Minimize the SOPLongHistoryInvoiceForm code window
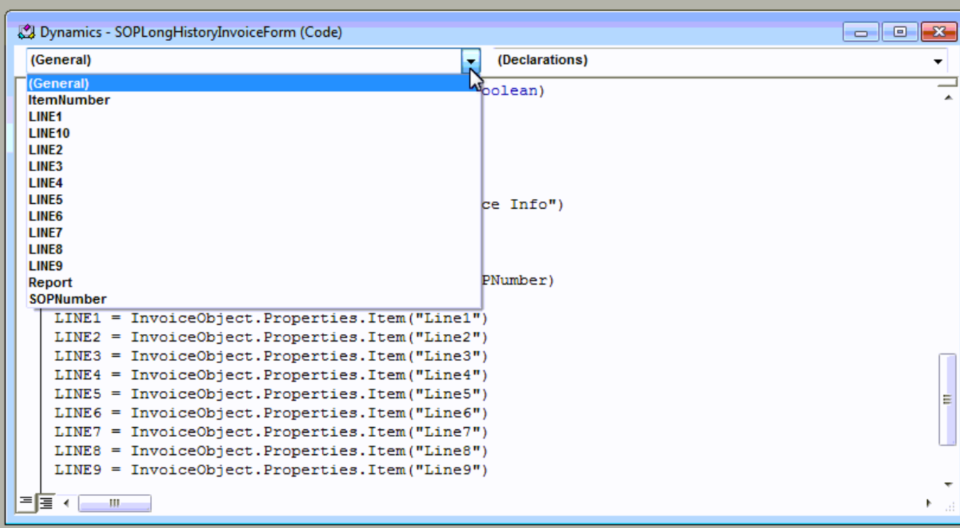Screen dimensions: 960x528 click(x=861, y=32)
